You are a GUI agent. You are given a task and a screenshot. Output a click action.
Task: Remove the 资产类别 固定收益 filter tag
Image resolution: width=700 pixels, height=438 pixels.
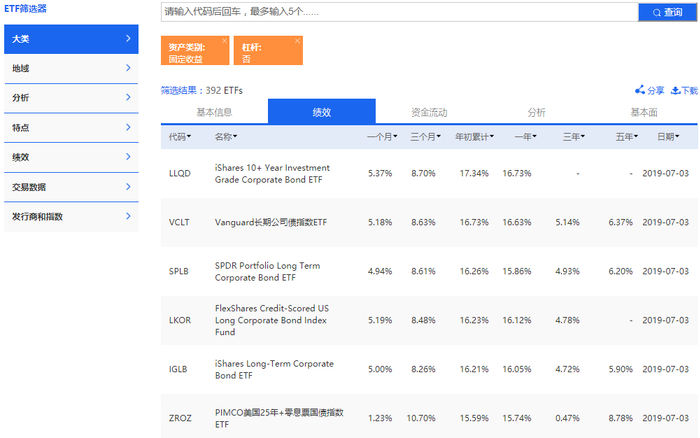click(x=225, y=41)
